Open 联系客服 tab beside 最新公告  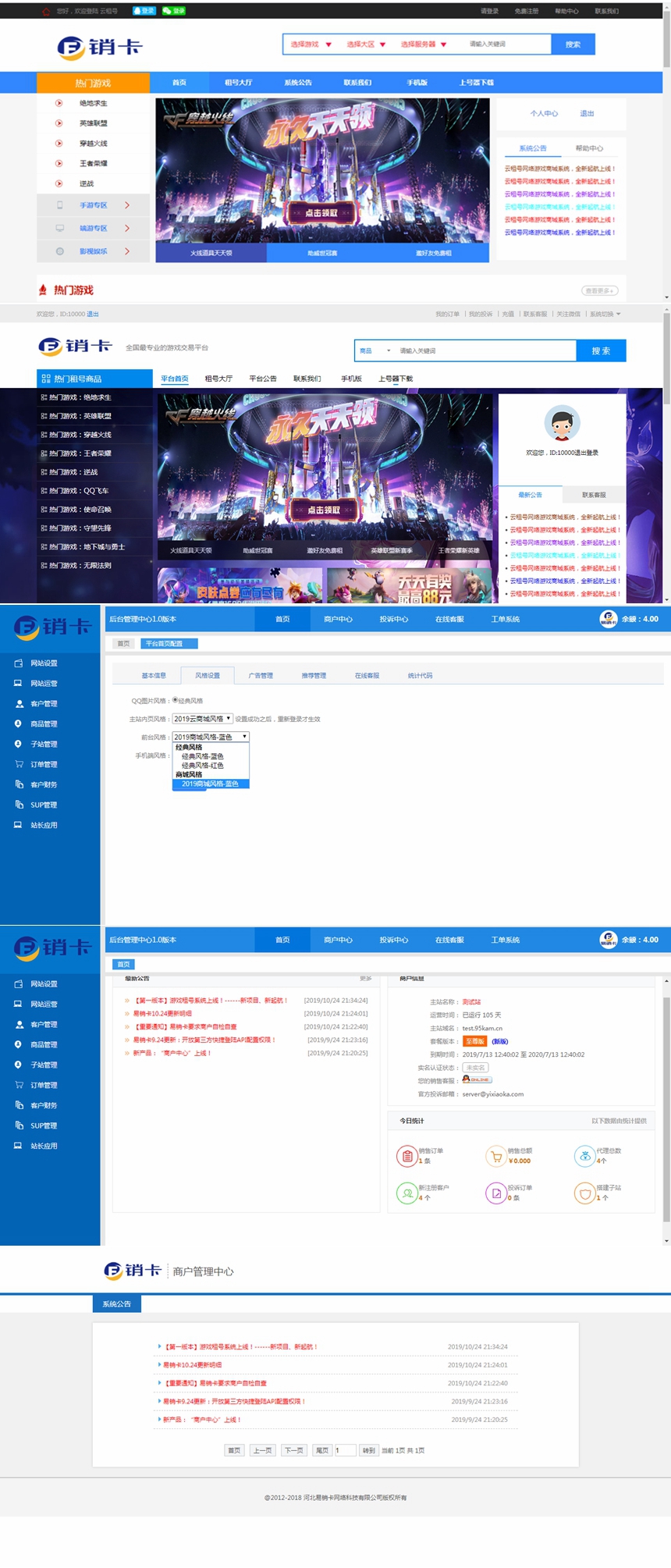pyautogui.click(x=594, y=495)
